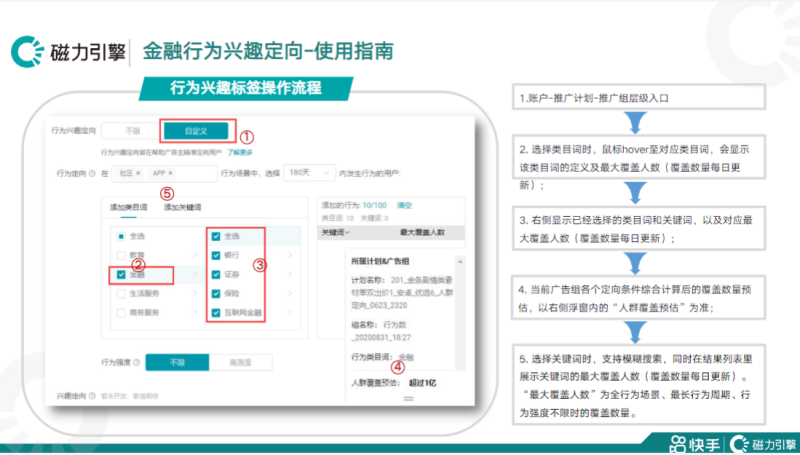Click the step 4 box about 人群覆盖预估
800x455 pixels.
click(639, 297)
